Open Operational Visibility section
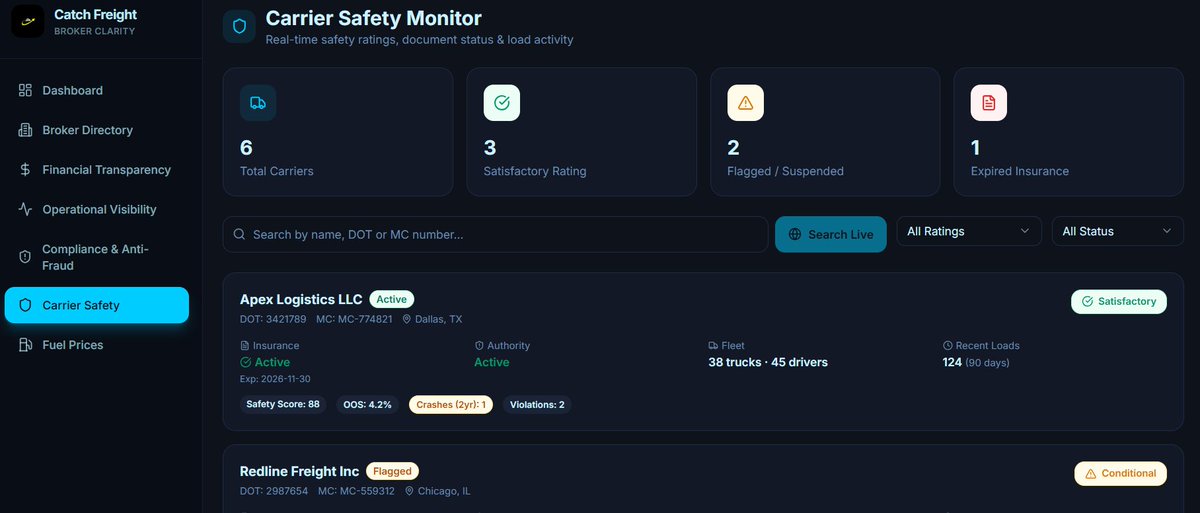Viewport: 1200px width, 513px height. [x=96, y=210]
